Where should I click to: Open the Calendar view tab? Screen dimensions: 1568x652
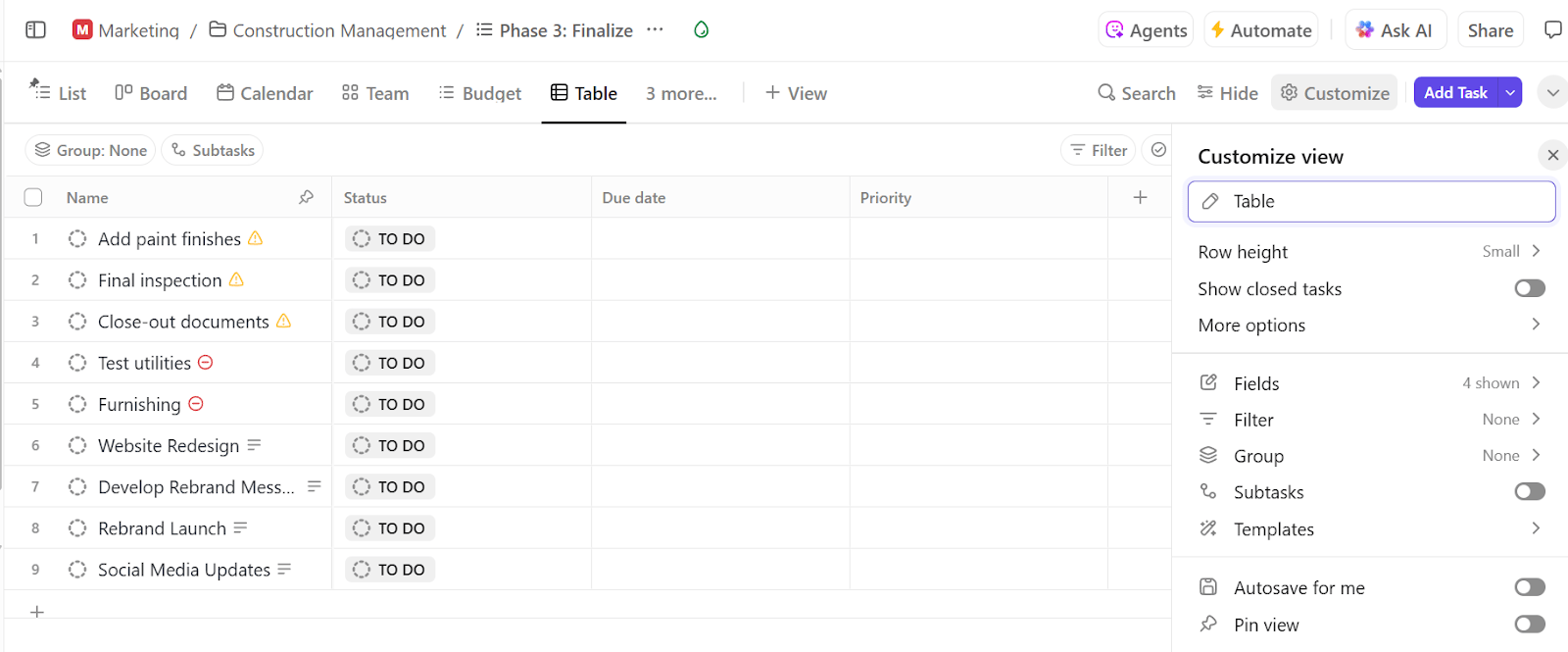coord(265,93)
